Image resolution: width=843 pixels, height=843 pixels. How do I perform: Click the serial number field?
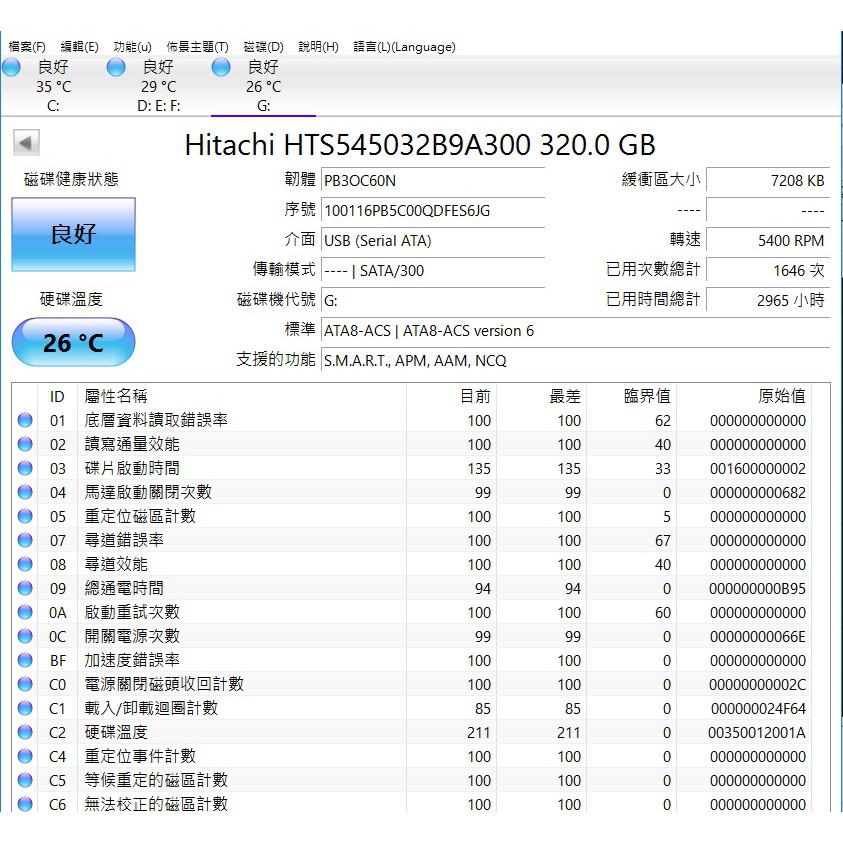point(432,211)
